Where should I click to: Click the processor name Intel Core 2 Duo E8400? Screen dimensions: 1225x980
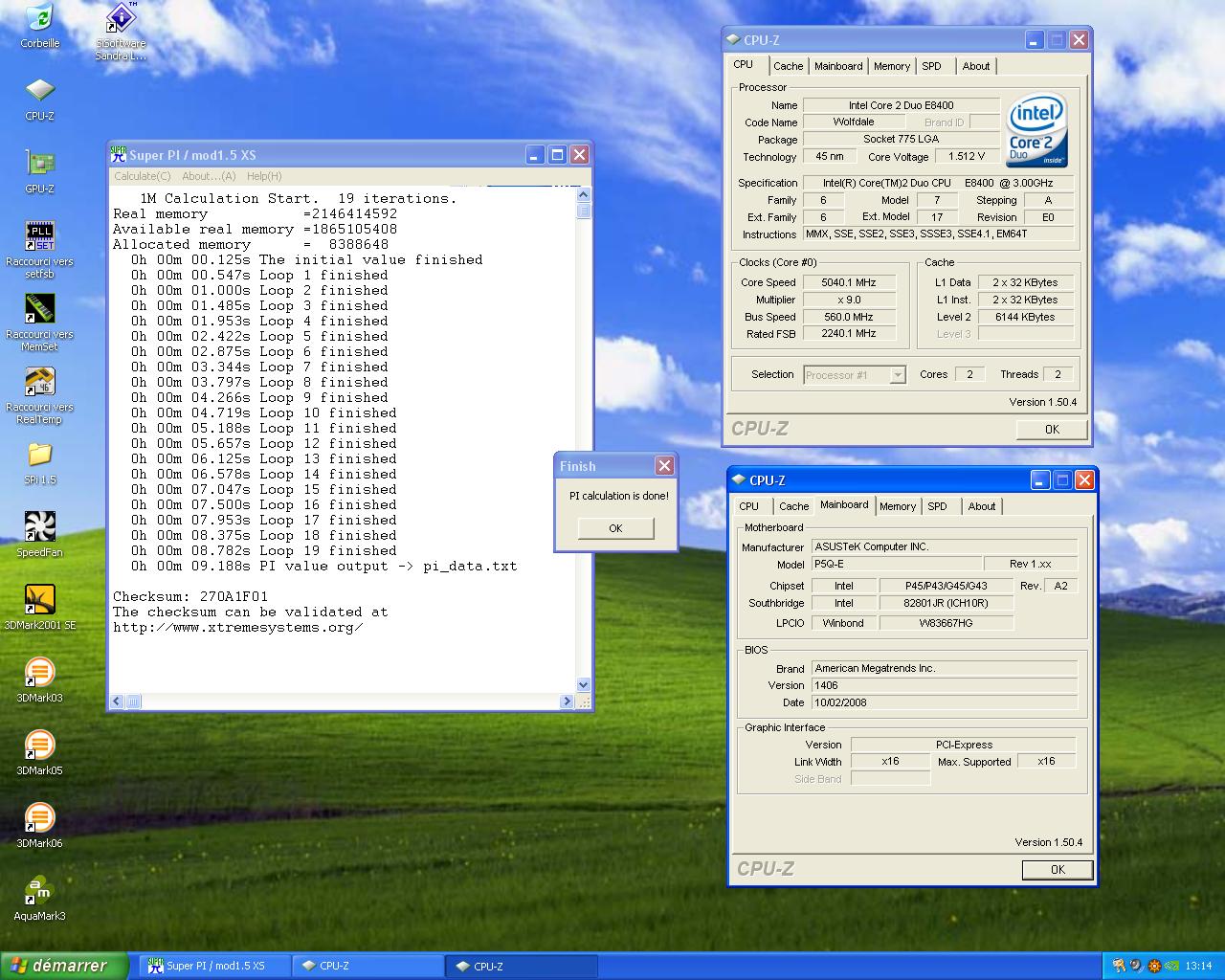pyautogui.click(x=901, y=105)
